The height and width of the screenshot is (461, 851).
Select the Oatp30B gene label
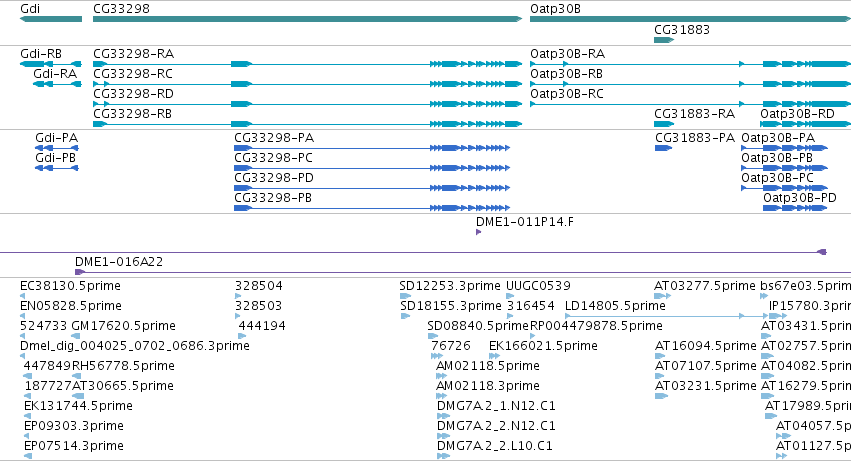pos(555,9)
